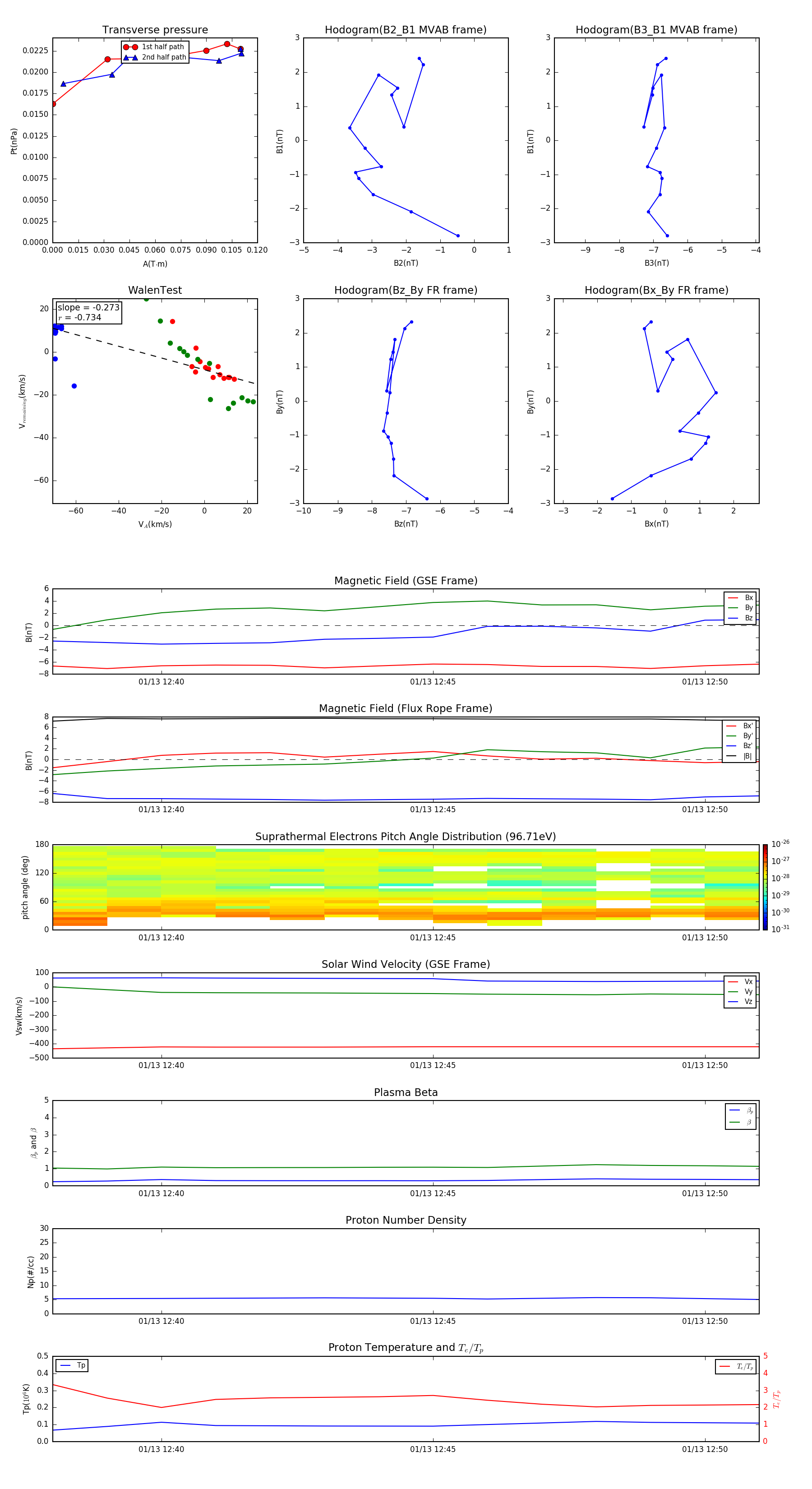The width and height of the screenshot is (812, 1489).
Task: Click the 'Hodogram(B2_B1 MVAB frame)' title
Action: pos(406,29)
